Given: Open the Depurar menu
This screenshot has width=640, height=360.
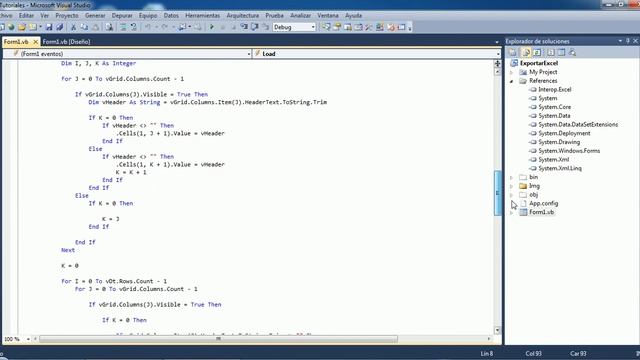Looking at the screenshot, I should [x=122, y=16].
